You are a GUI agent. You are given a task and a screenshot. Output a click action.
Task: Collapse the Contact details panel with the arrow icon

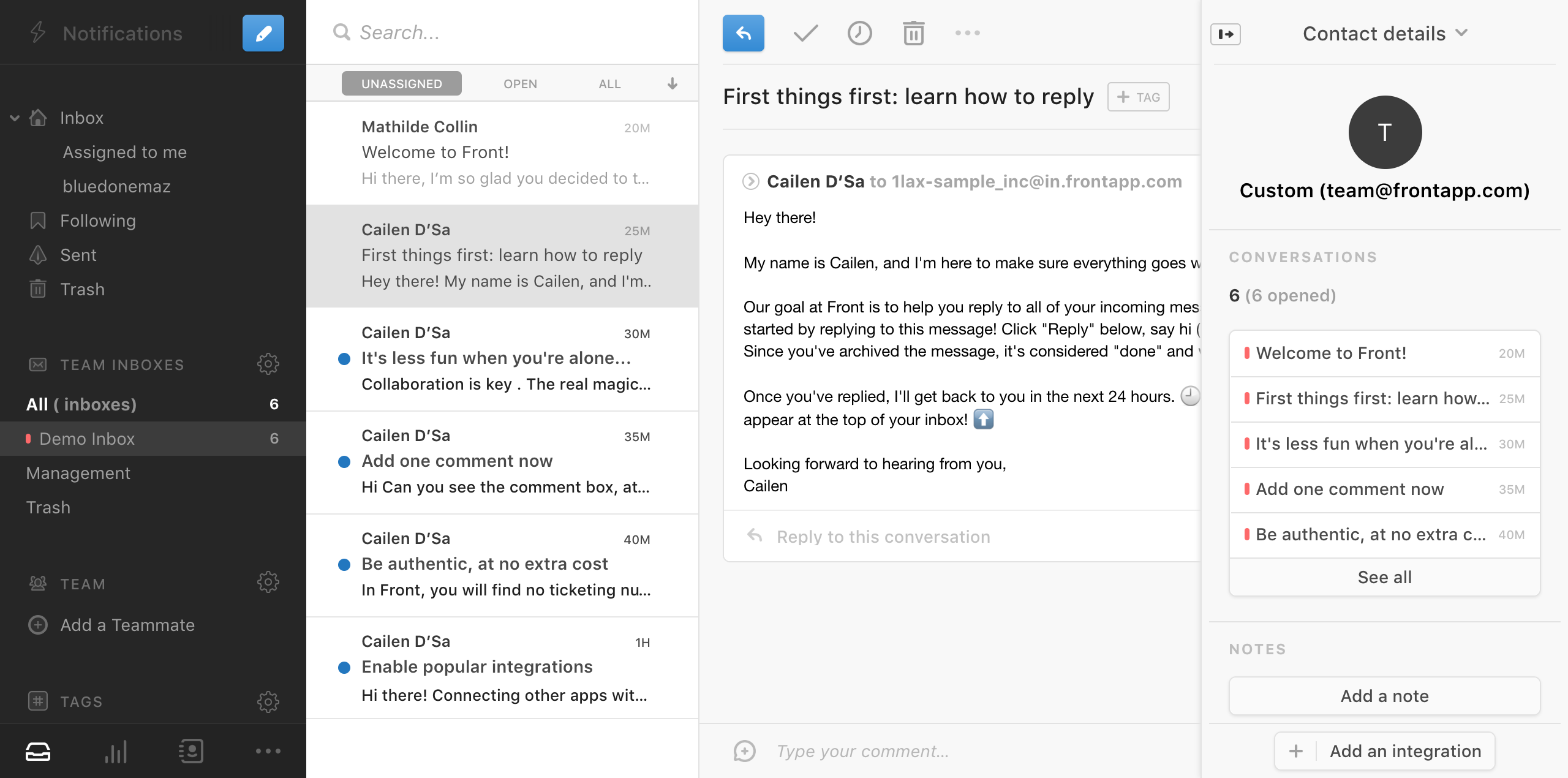point(1226,35)
